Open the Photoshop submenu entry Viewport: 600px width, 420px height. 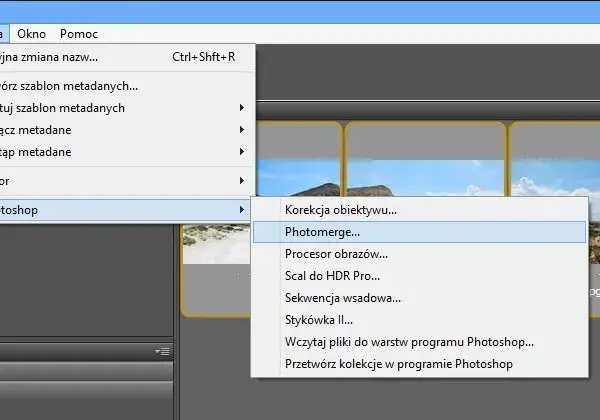pos(126,210)
